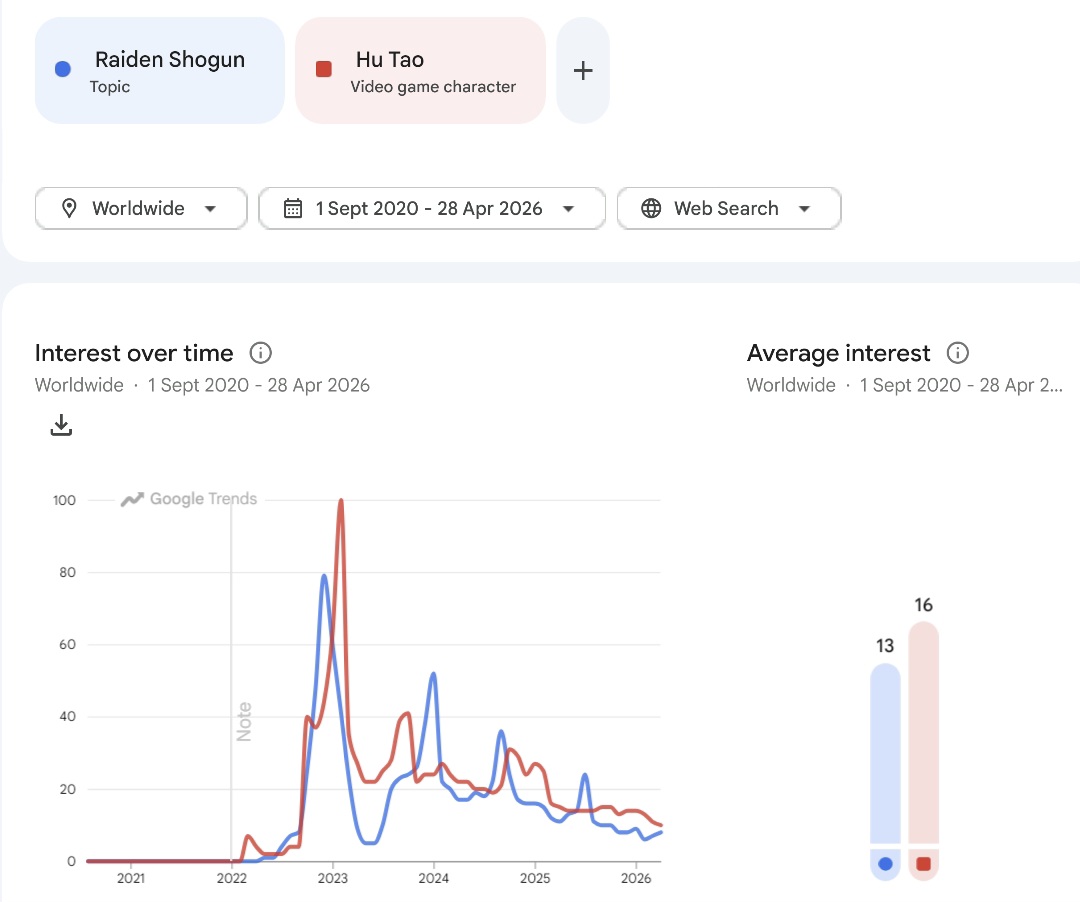1080x902 pixels.
Task: Click the 2026 label on the x-axis
Action: point(636,878)
